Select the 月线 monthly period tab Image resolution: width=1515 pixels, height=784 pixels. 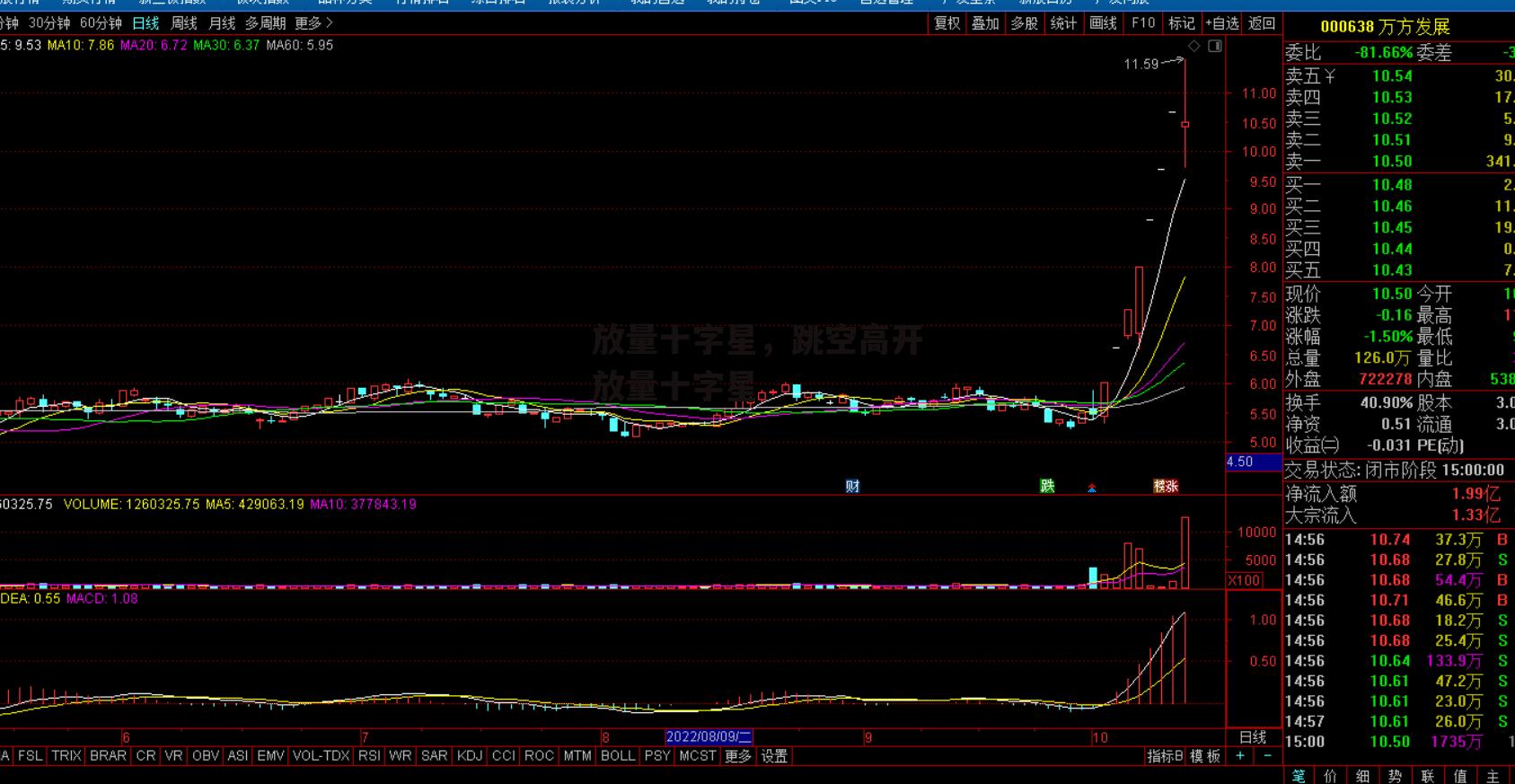point(222,23)
